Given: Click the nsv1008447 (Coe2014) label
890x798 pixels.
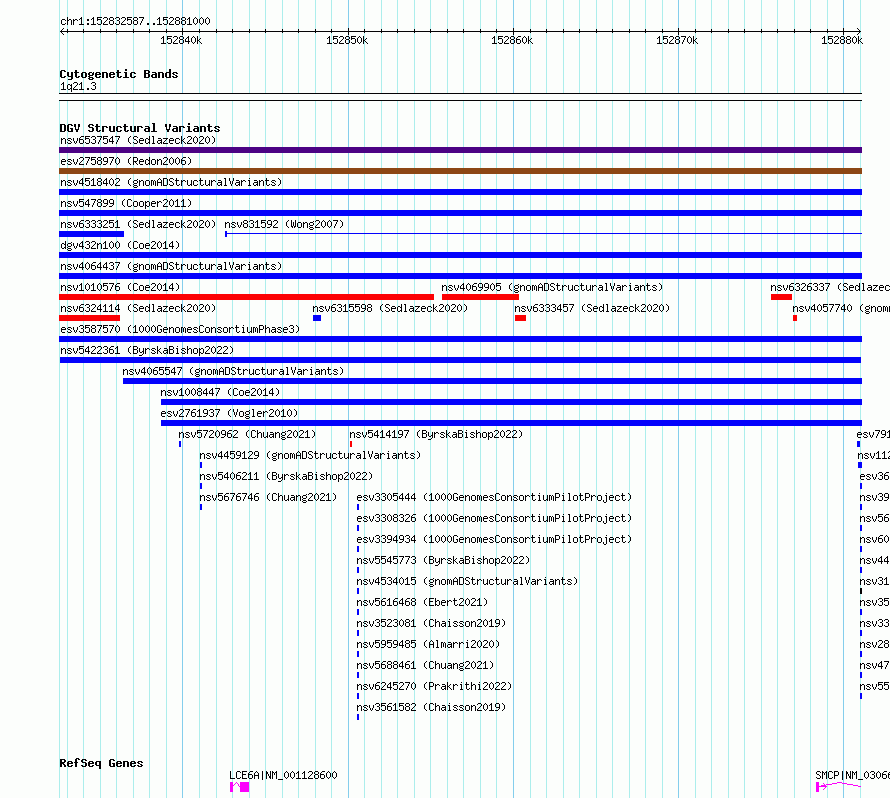Looking at the screenshot, I should tap(220, 392).
